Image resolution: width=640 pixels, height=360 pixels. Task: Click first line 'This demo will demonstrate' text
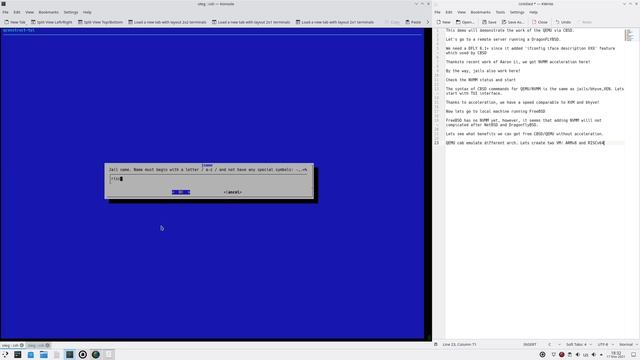point(510,30)
